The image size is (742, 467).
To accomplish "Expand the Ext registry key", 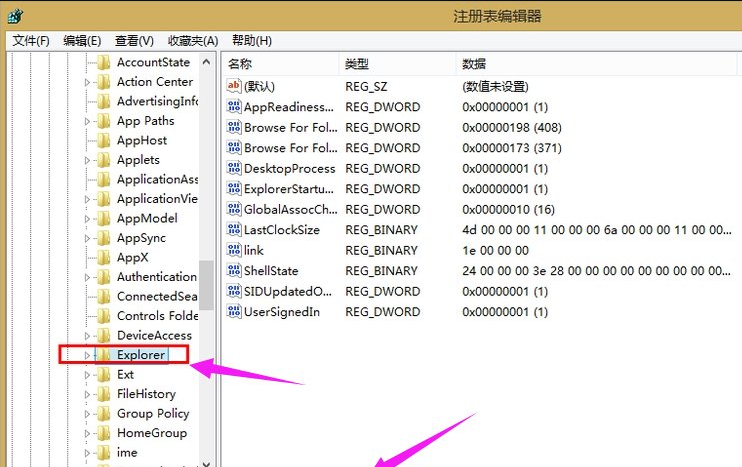I will pyautogui.click(x=87, y=375).
